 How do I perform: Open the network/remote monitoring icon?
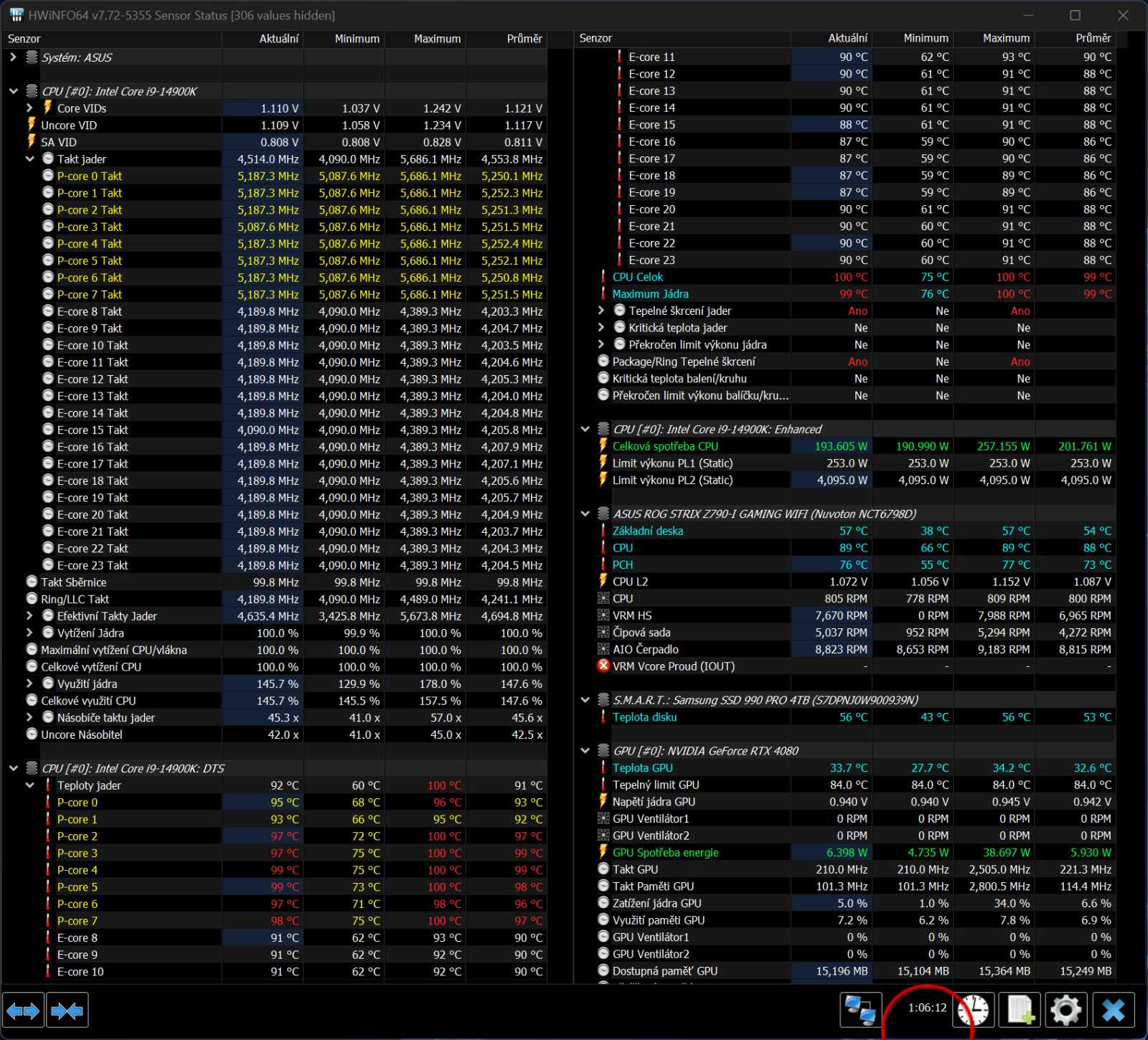tap(860, 1011)
